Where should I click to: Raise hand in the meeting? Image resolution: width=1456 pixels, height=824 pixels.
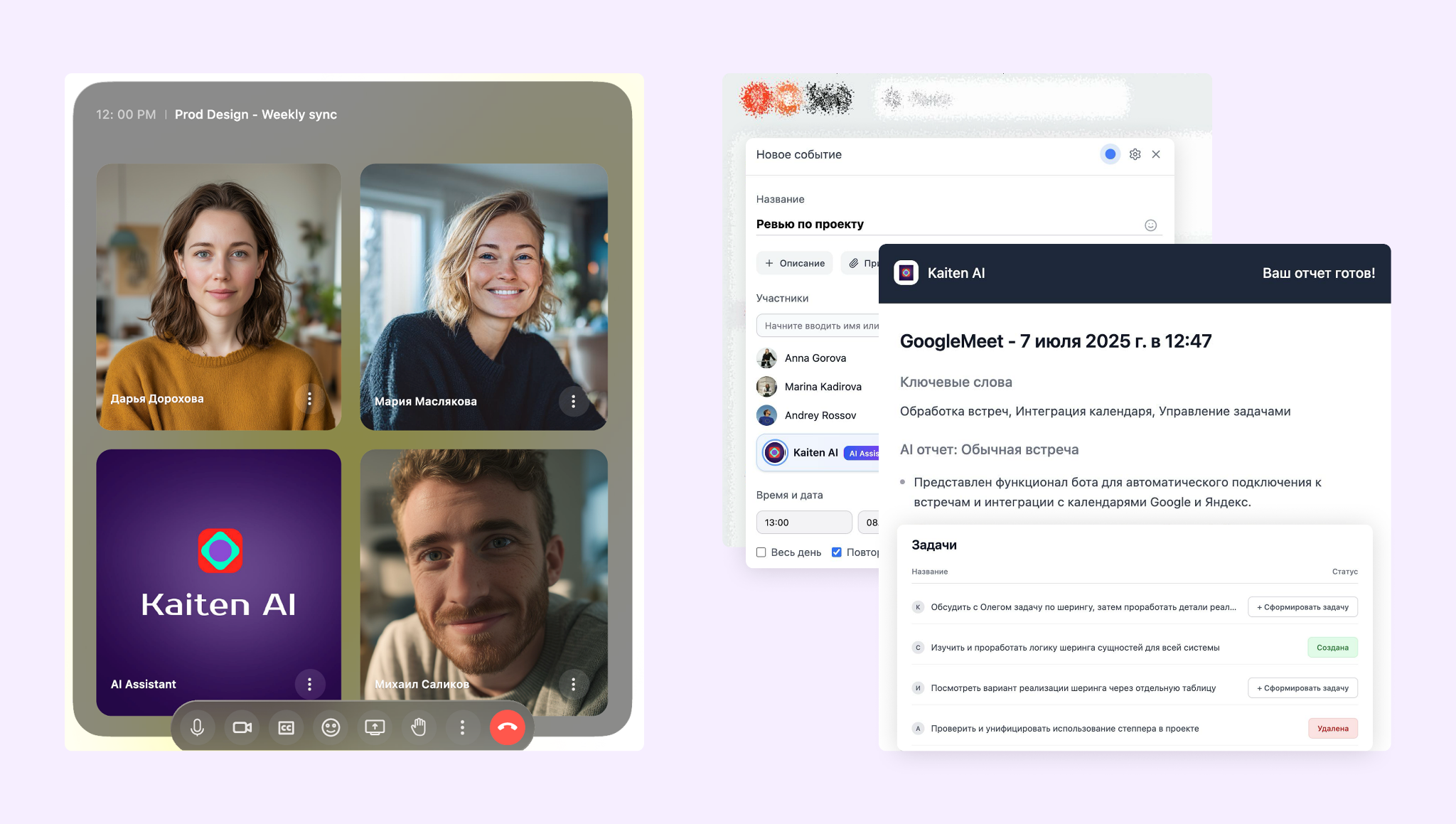[x=419, y=727]
